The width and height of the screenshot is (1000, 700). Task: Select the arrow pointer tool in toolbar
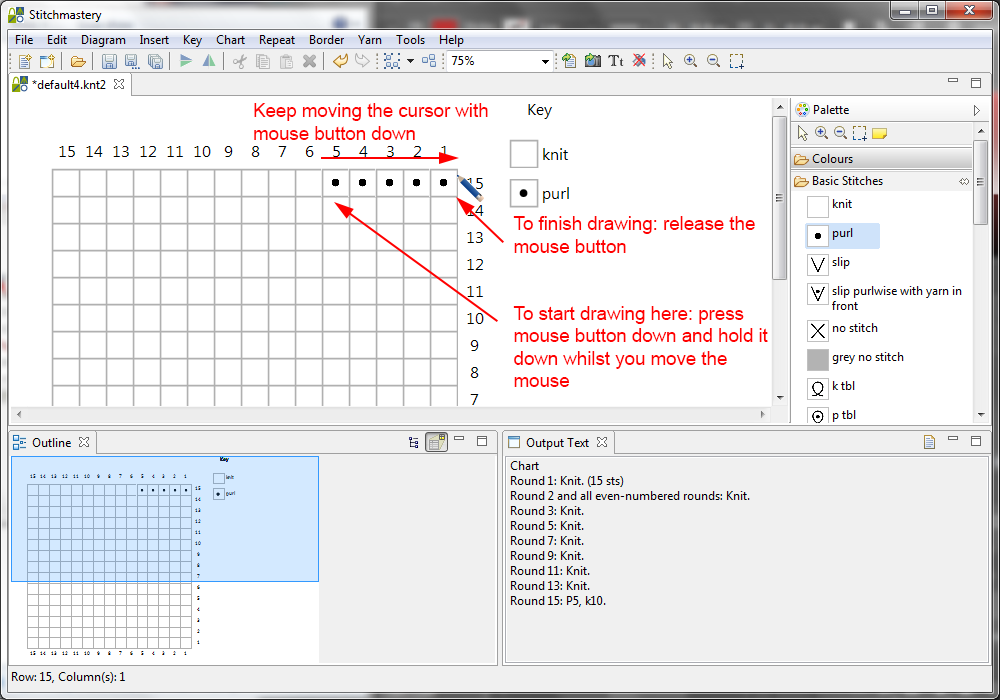pyautogui.click(x=668, y=61)
